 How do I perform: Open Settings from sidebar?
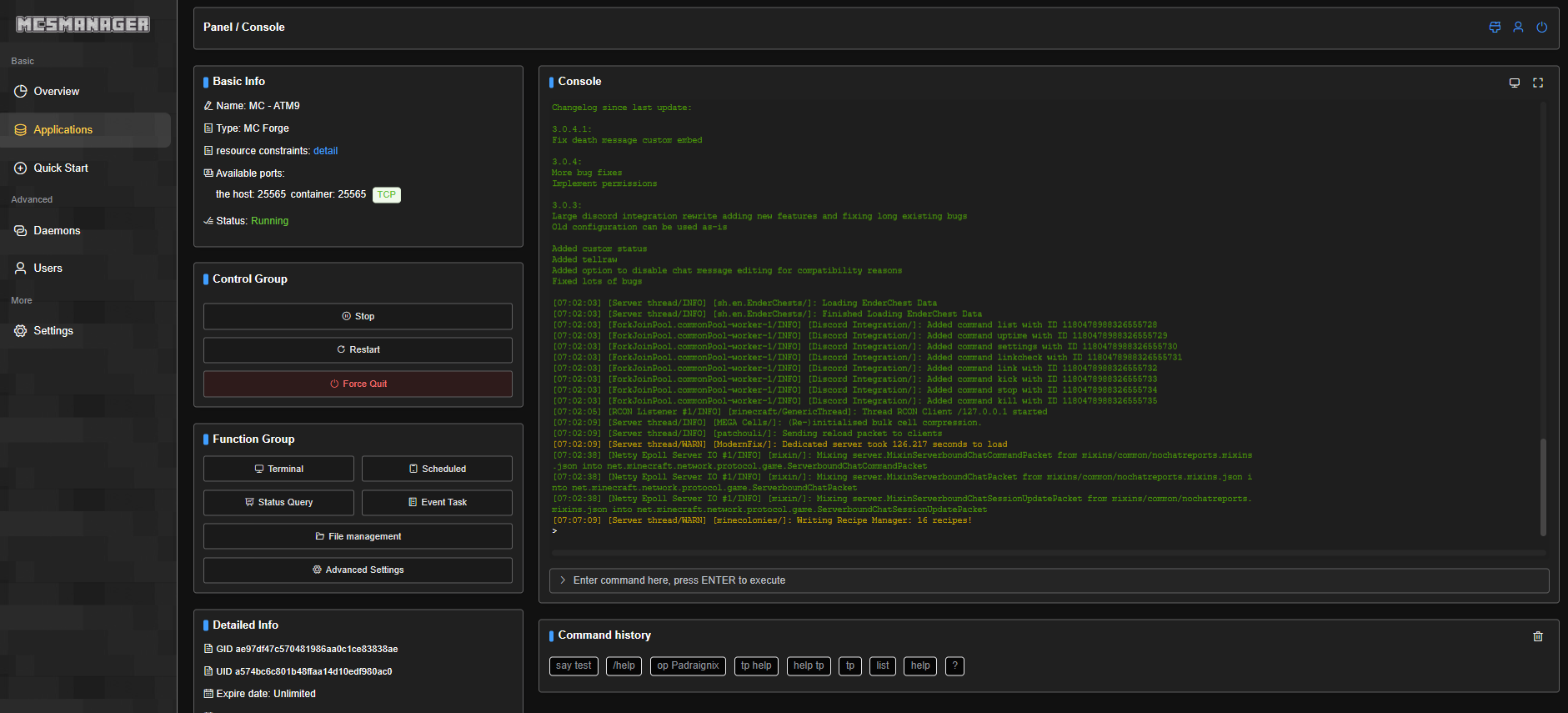click(53, 331)
